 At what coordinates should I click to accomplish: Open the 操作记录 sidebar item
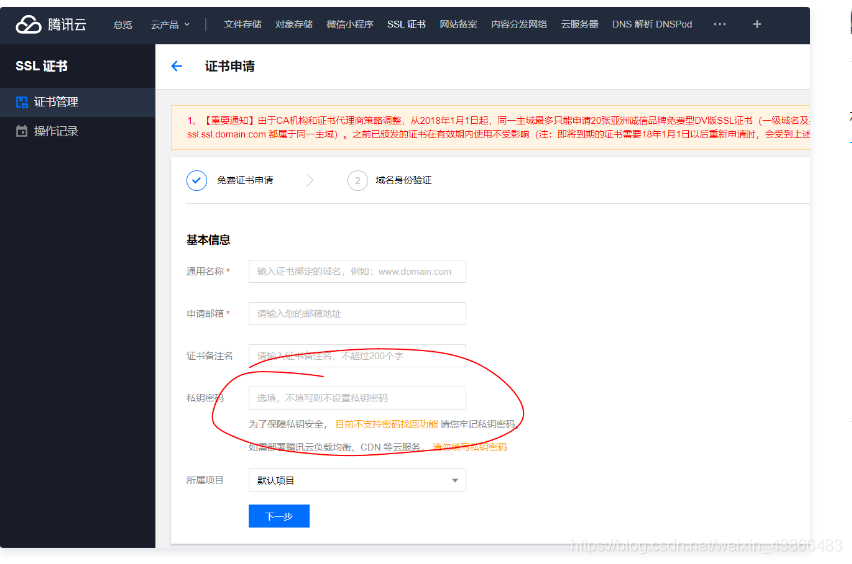pos(77,131)
